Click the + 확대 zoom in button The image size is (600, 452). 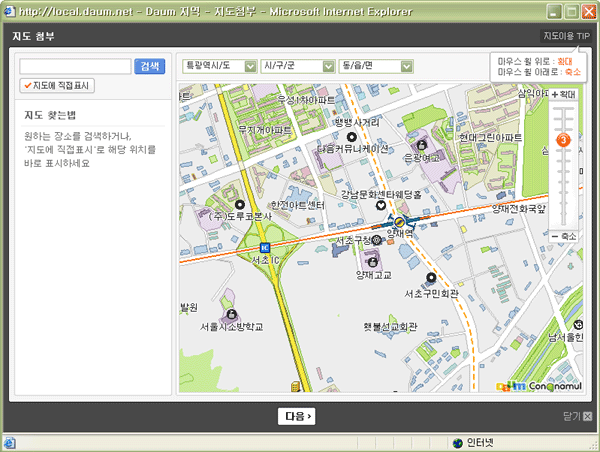[x=563, y=95]
